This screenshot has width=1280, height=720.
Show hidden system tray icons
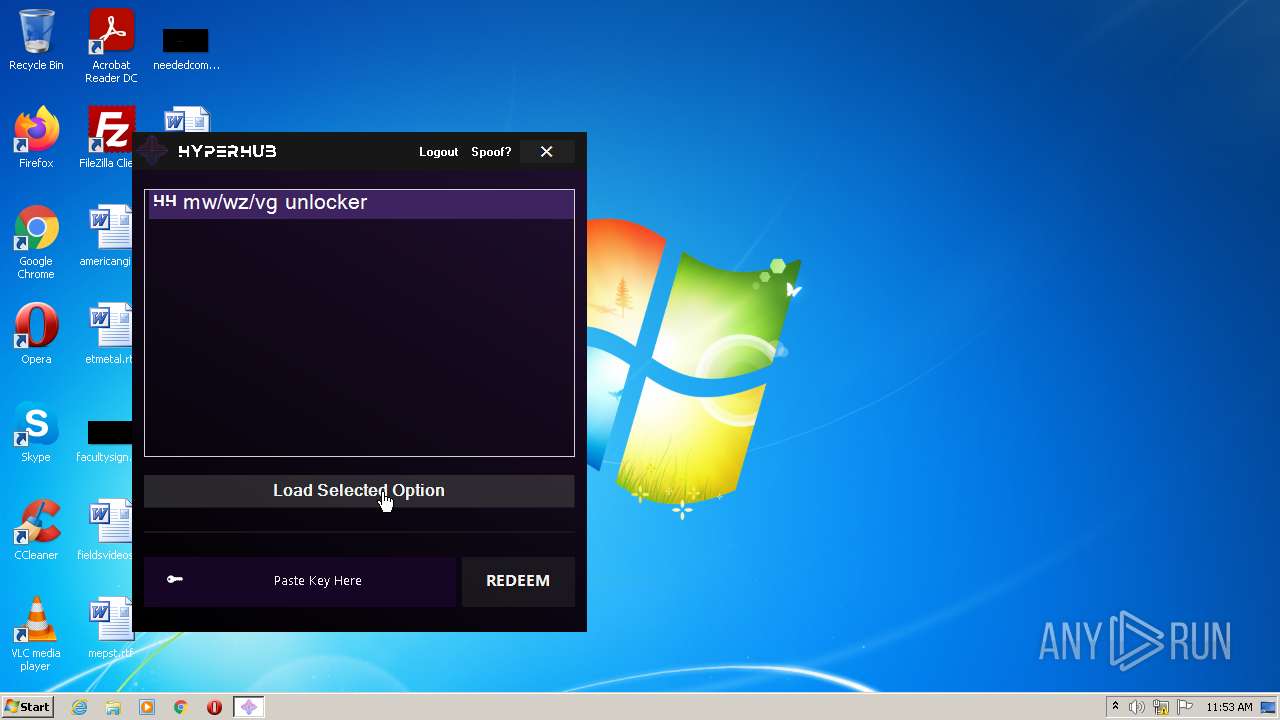coord(1115,707)
